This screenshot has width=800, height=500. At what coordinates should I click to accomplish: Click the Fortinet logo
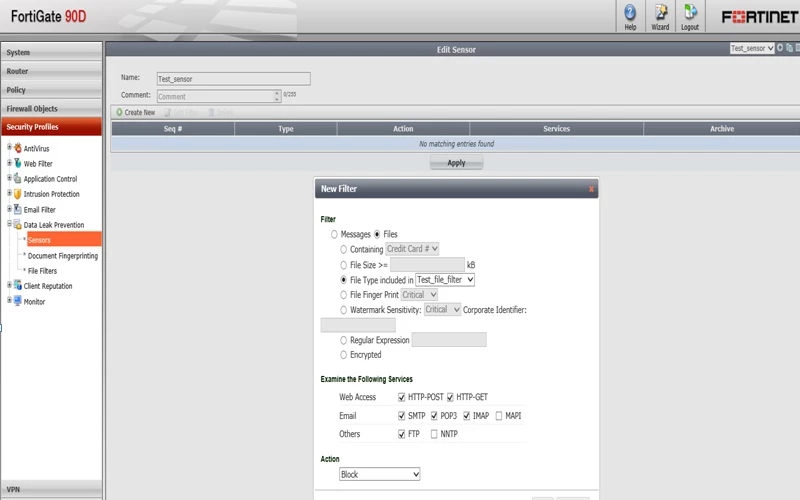(759, 17)
